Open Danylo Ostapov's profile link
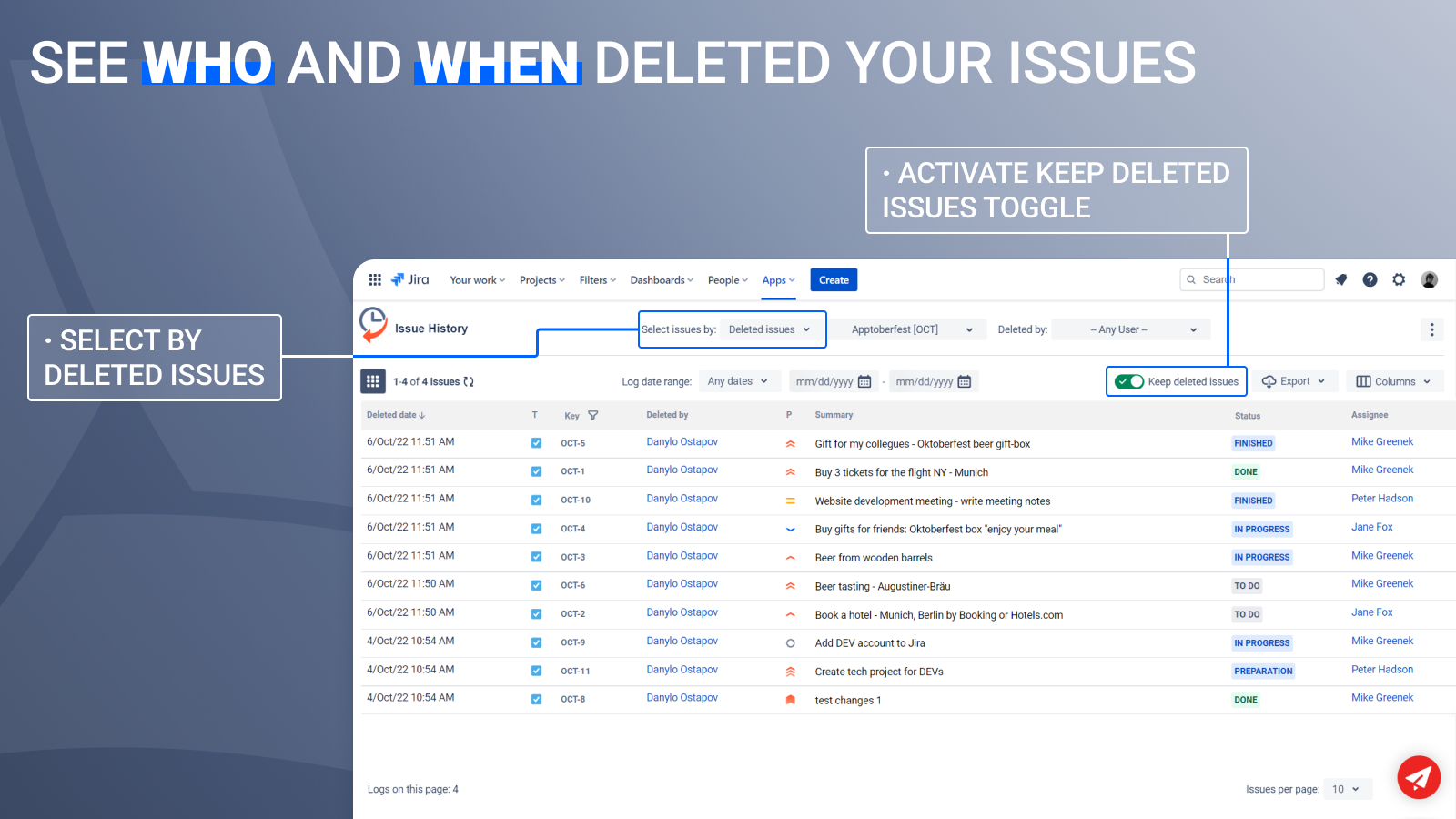 (x=682, y=441)
